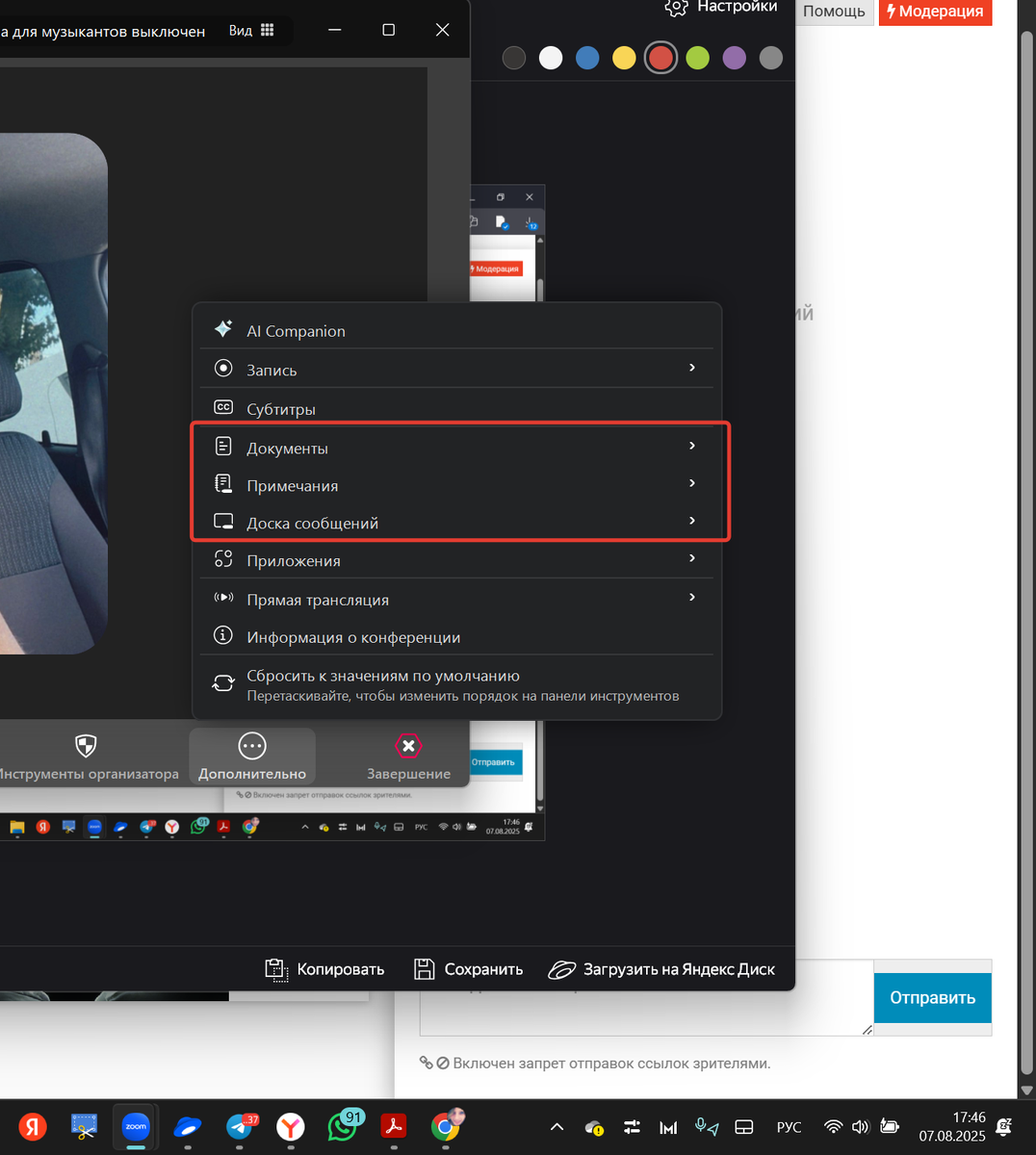
Task: Click the cloud sync warning tray icon
Action: (x=594, y=1127)
